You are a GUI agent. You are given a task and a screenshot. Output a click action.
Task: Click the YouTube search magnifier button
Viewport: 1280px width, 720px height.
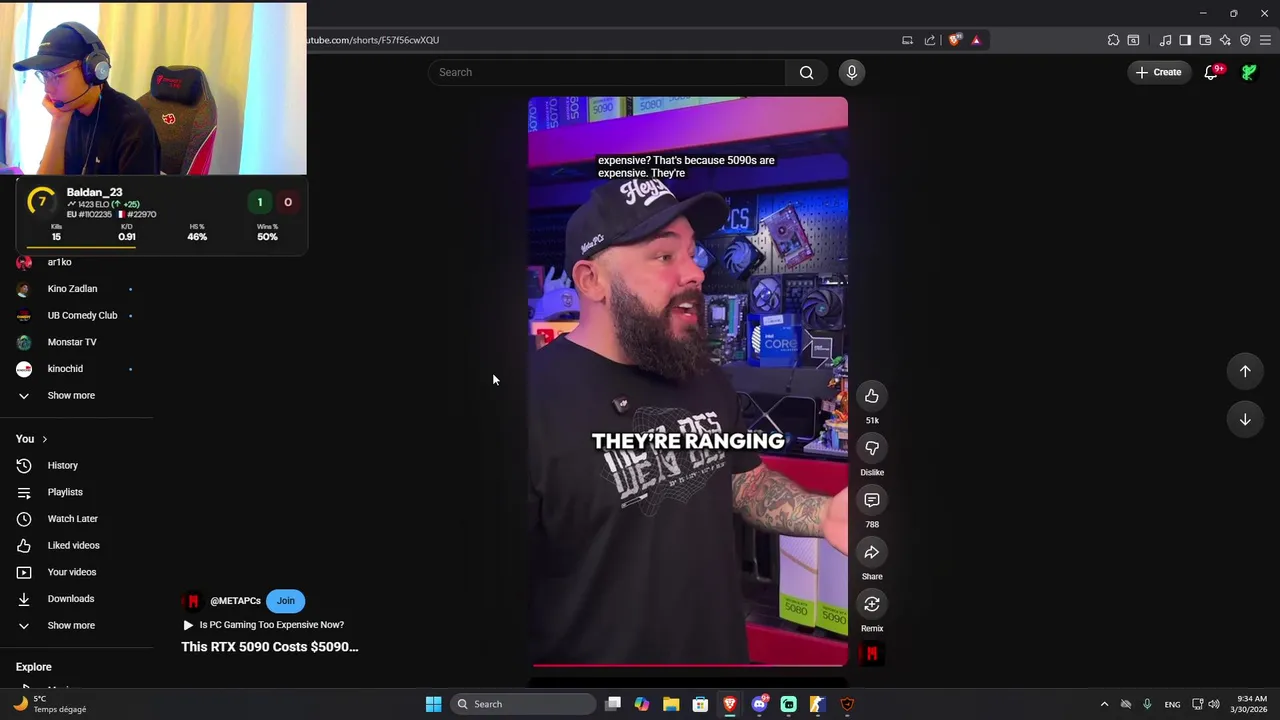(x=806, y=72)
